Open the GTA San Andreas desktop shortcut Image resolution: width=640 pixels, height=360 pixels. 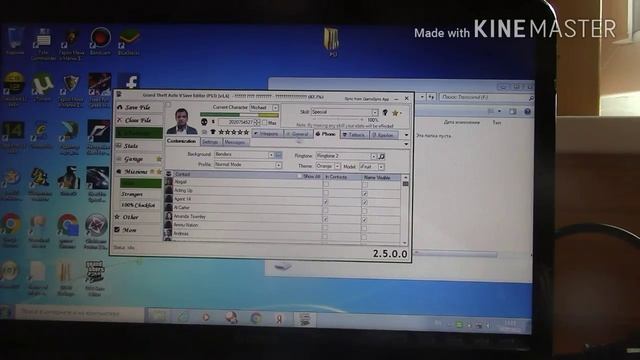pyautogui.click(x=95, y=278)
